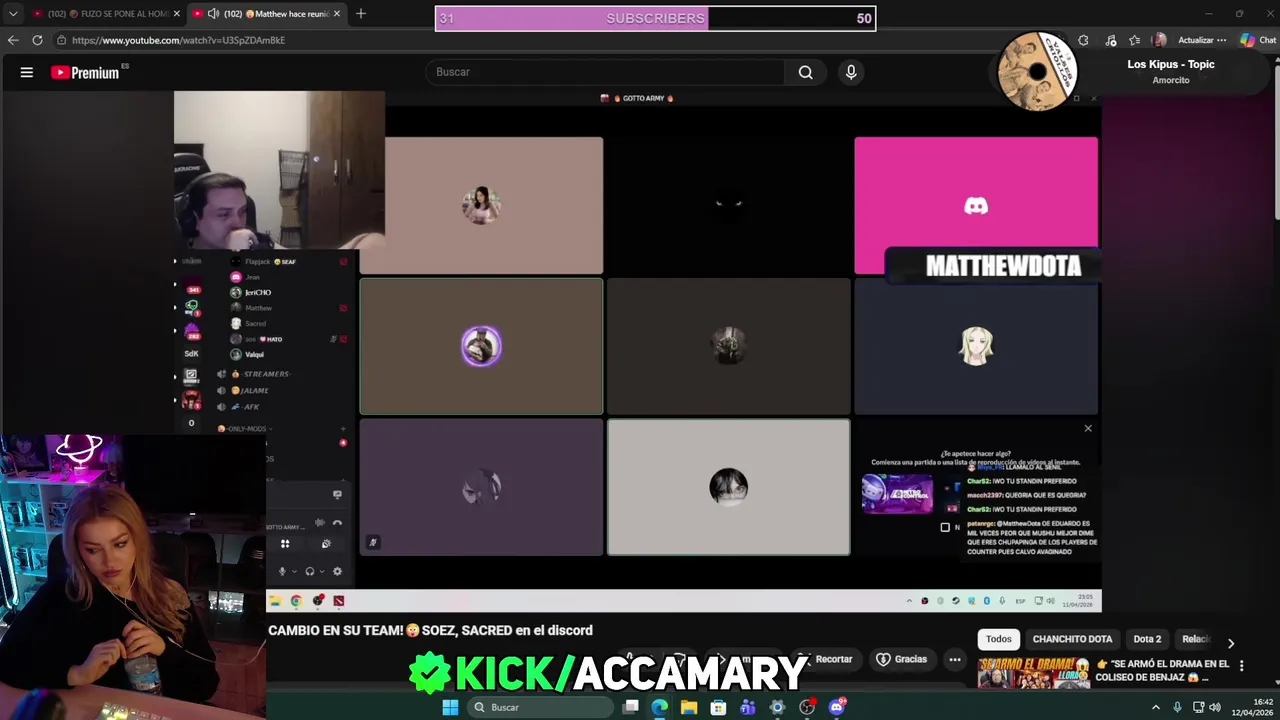Click the YouTube search magnifier button
The image size is (1280, 720).
point(805,72)
